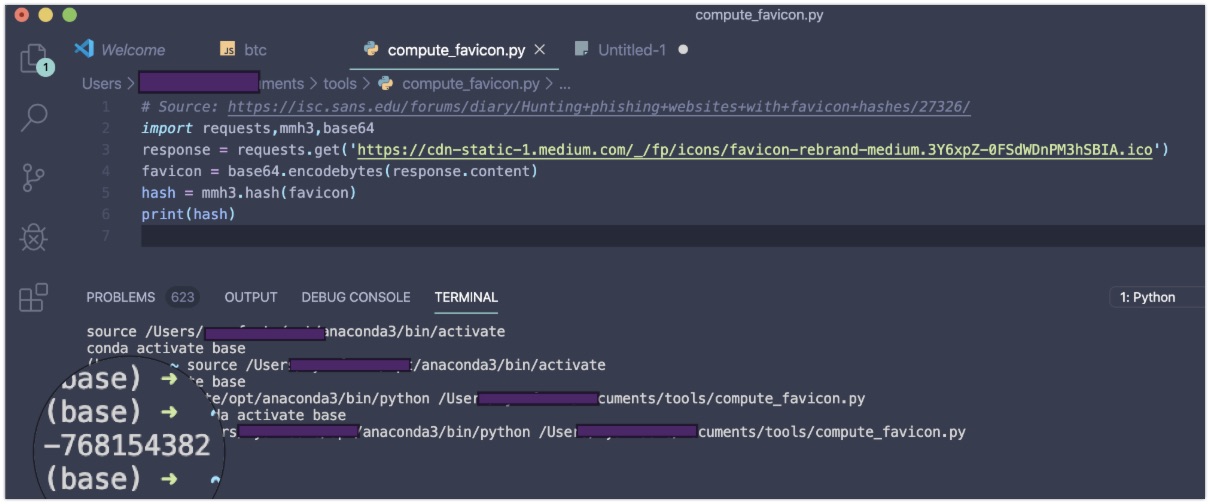
Task: Click the Python icon on compute_favicon.py tab
Action: point(372,49)
